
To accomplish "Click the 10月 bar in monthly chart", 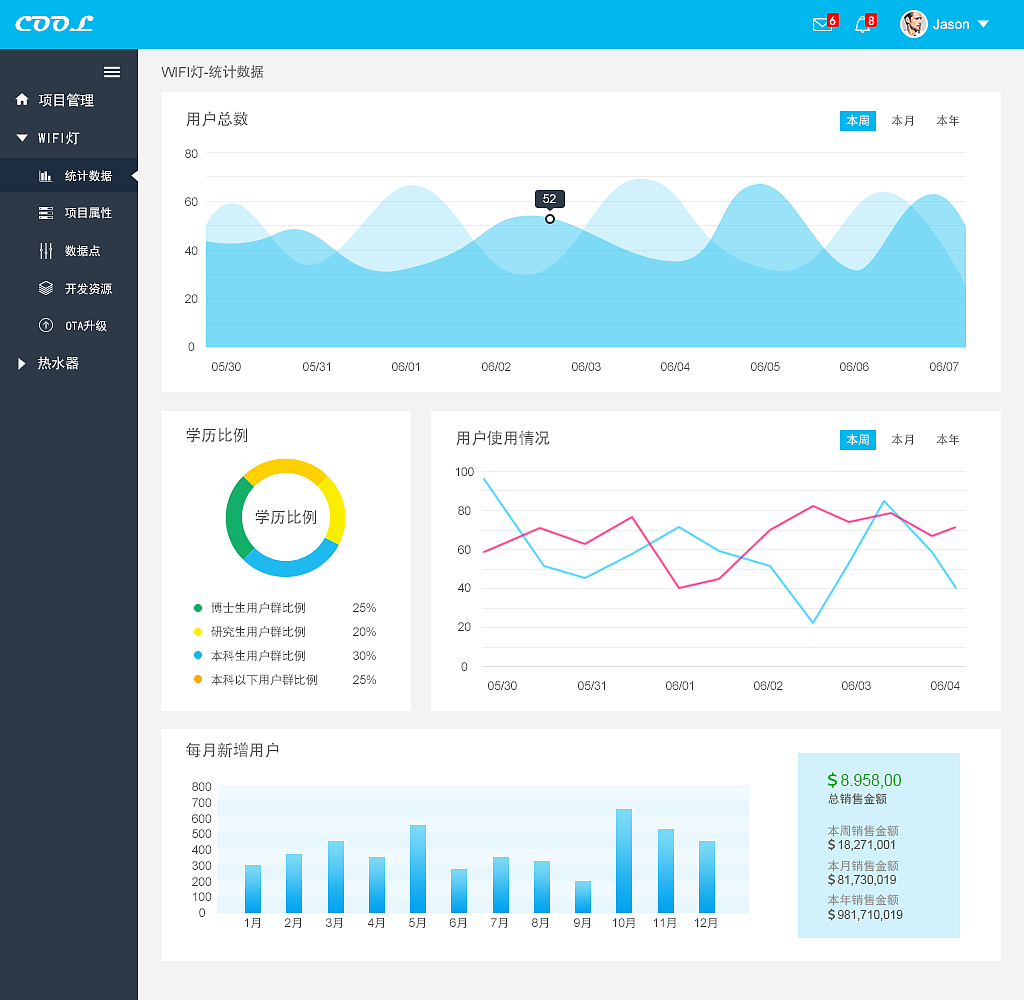I will [x=624, y=861].
